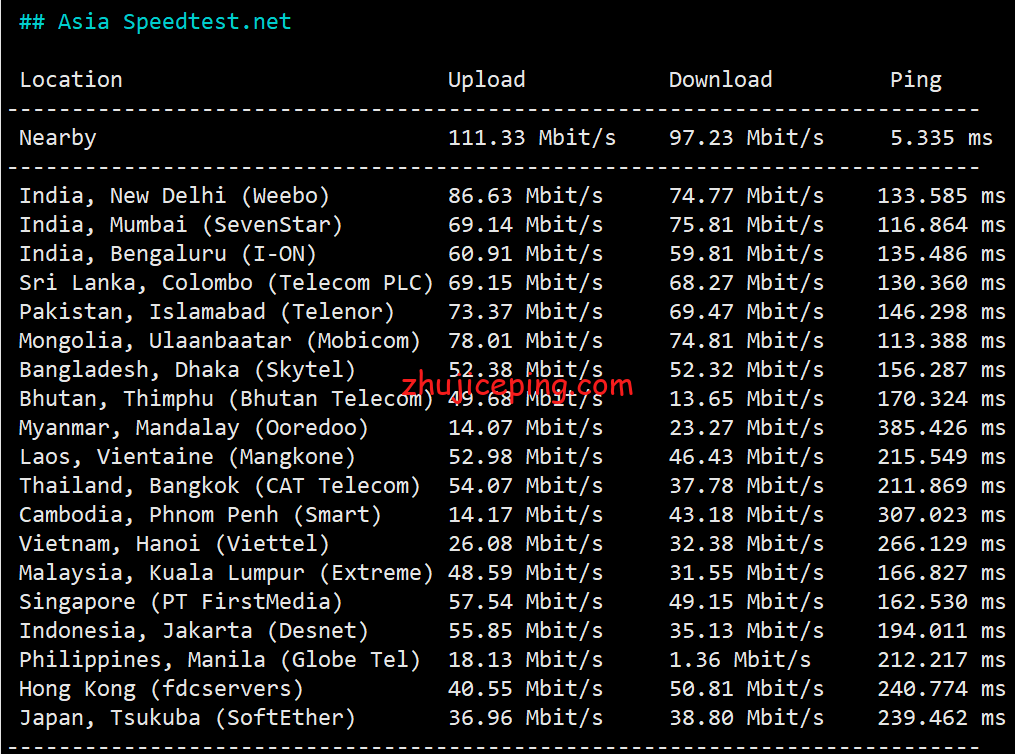Select "India, Mumbai (SevenStar)" location
This screenshot has width=1015, height=754.
181,225
